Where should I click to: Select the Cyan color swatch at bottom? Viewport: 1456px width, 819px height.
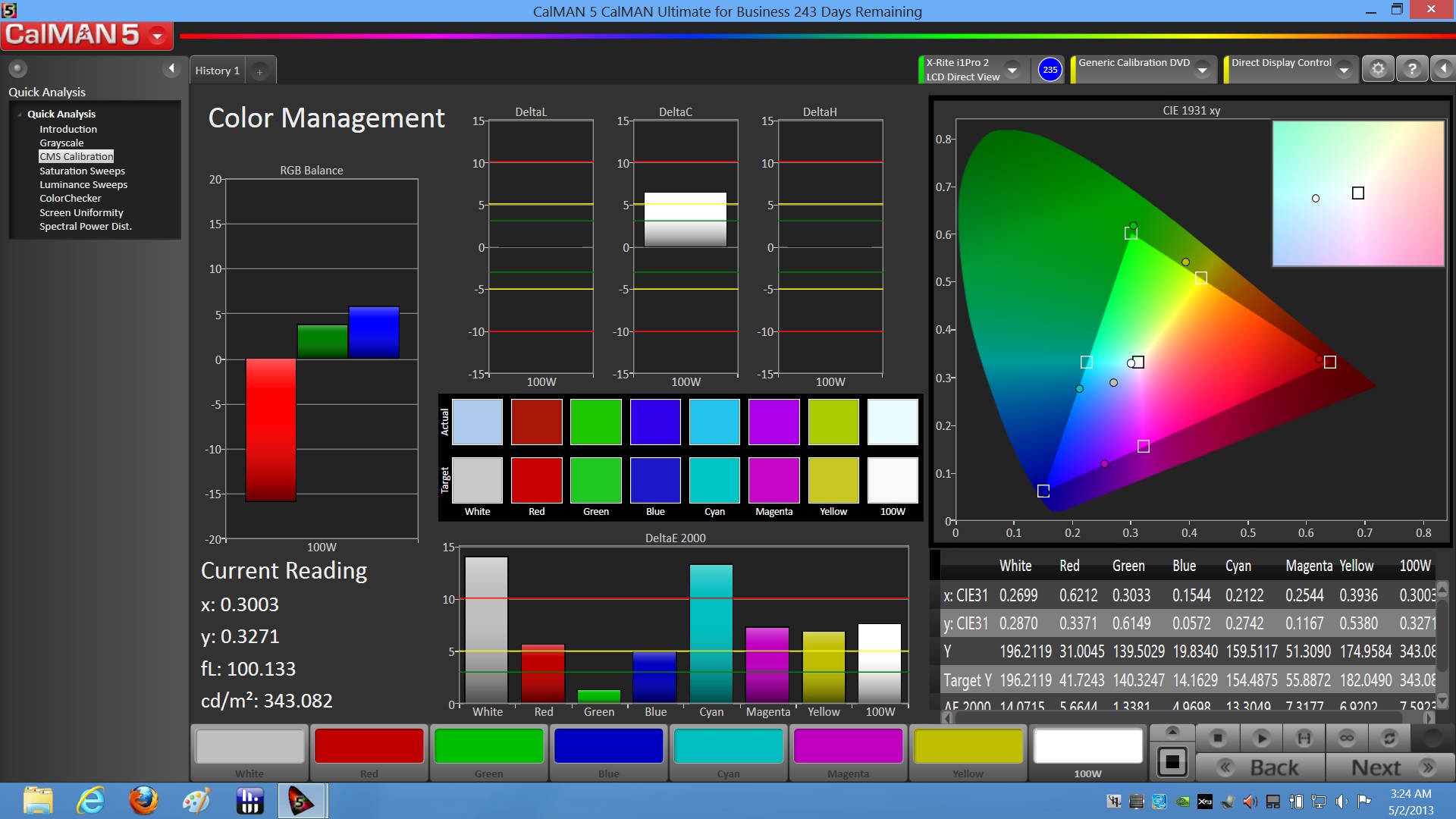tap(728, 747)
